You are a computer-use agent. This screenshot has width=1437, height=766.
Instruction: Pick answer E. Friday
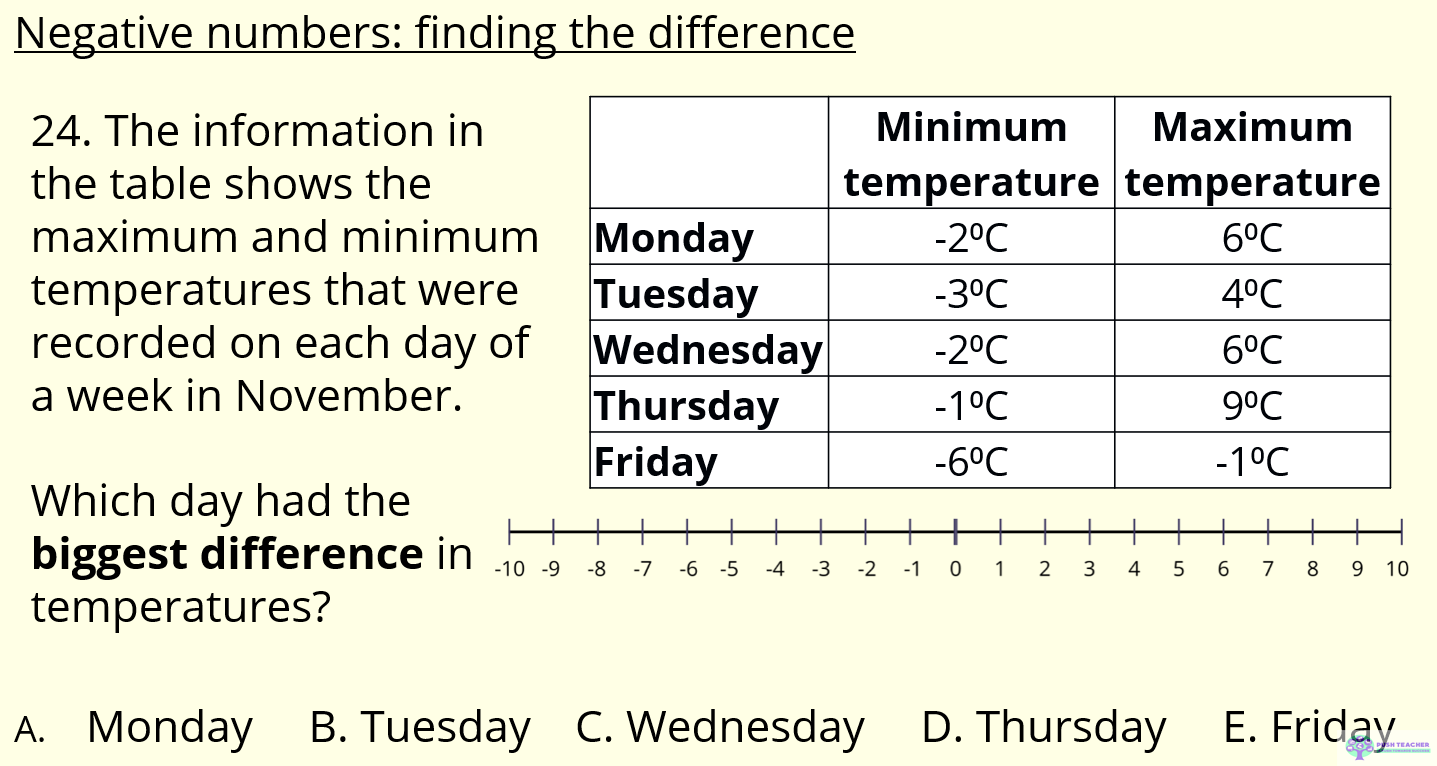(x=1309, y=728)
